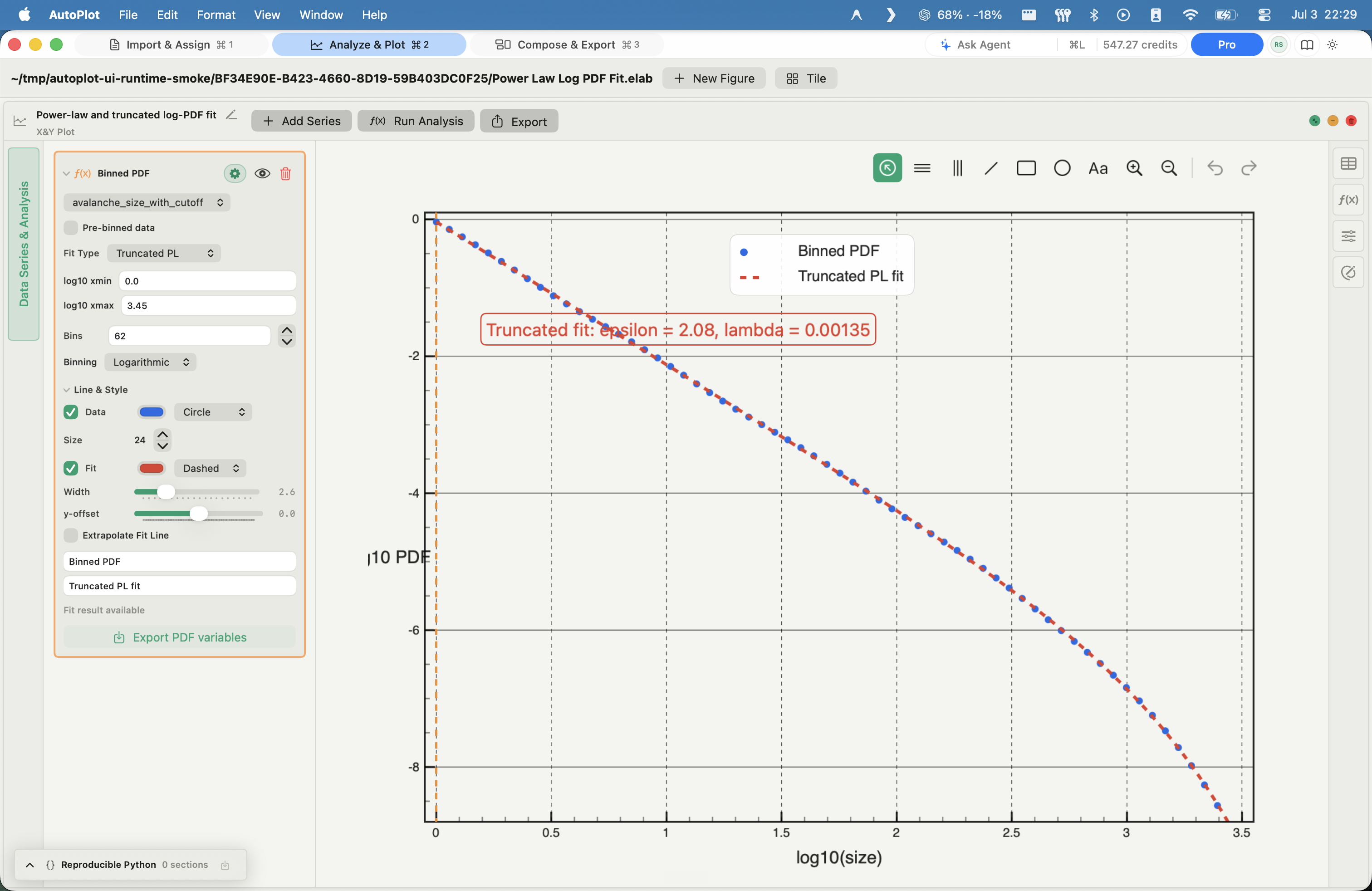The height and width of the screenshot is (891, 1372).
Task: Enable Pre-binned data checkbox
Action: [71, 228]
